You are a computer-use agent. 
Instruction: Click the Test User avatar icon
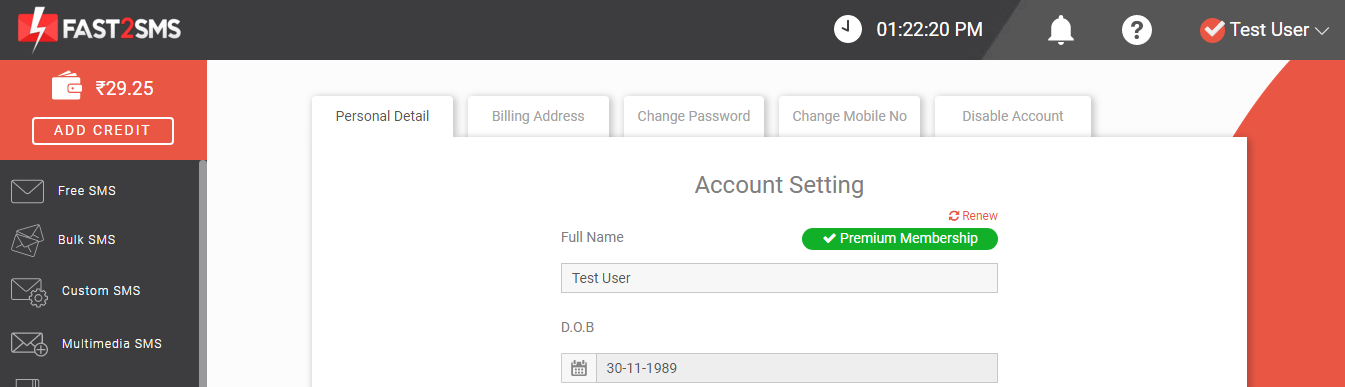[x=1212, y=30]
